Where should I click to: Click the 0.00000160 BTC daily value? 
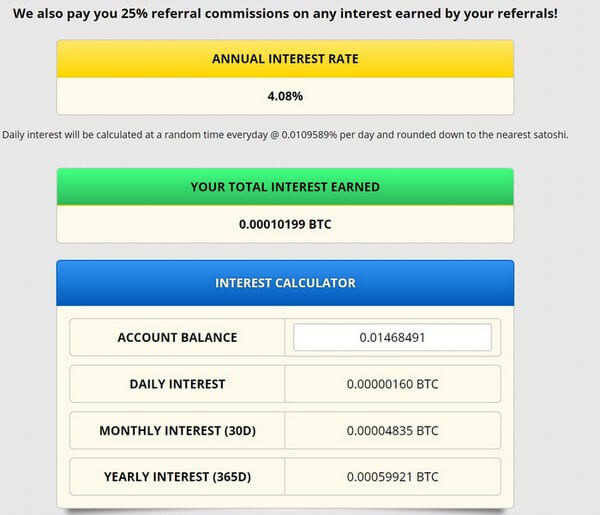coord(392,384)
